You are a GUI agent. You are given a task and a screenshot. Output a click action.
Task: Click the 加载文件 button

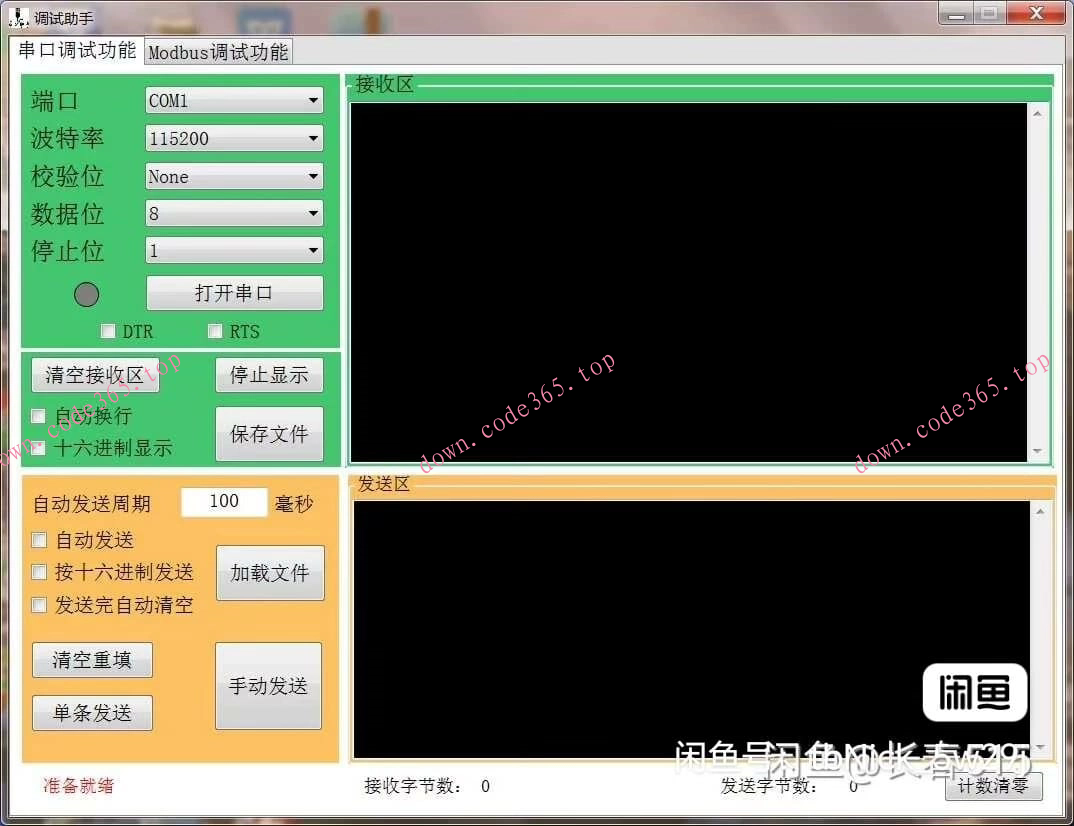pos(271,573)
